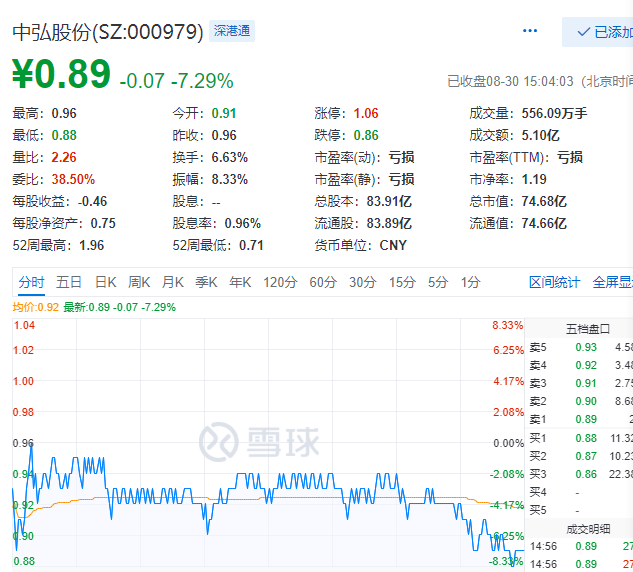This screenshot has width=633, height=572.
Task: Click the 全屏显示 fullscreen link
Action: tap(612, 282)
